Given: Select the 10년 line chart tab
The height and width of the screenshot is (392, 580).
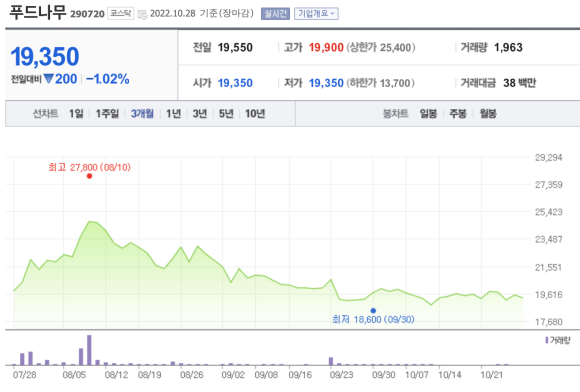Looking at the screenshot, I should (255, 114).
